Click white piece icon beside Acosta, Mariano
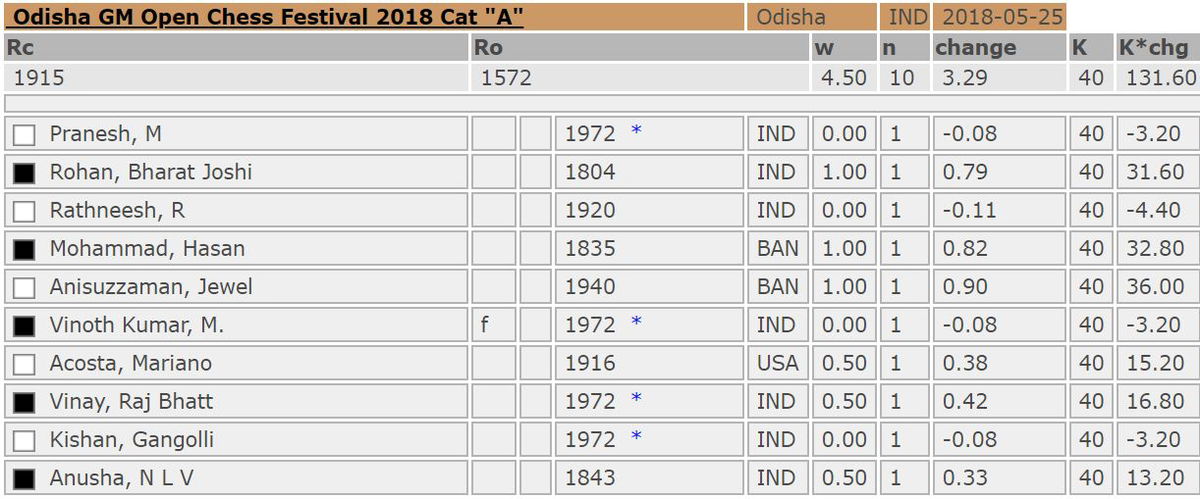Image resolution: width=1200 pixels, height=499 pixels. point(25,364)
